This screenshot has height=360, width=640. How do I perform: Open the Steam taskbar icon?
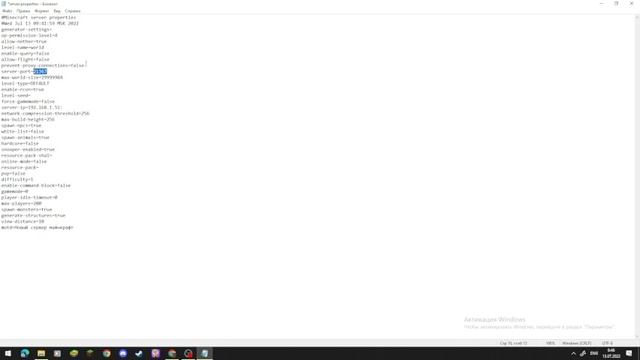[x=139, y=353]
